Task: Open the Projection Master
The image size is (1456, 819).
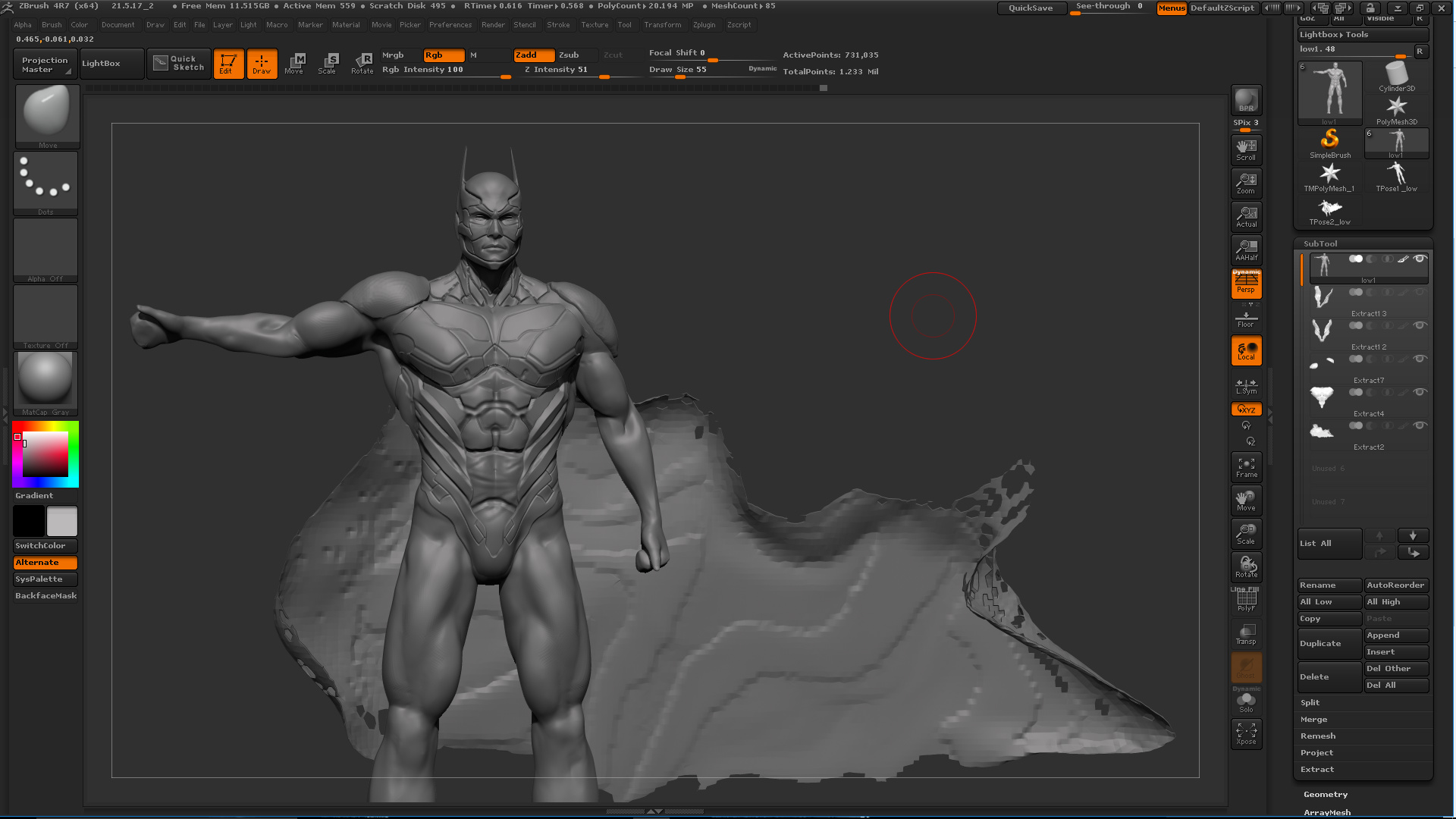Action: 45,64
